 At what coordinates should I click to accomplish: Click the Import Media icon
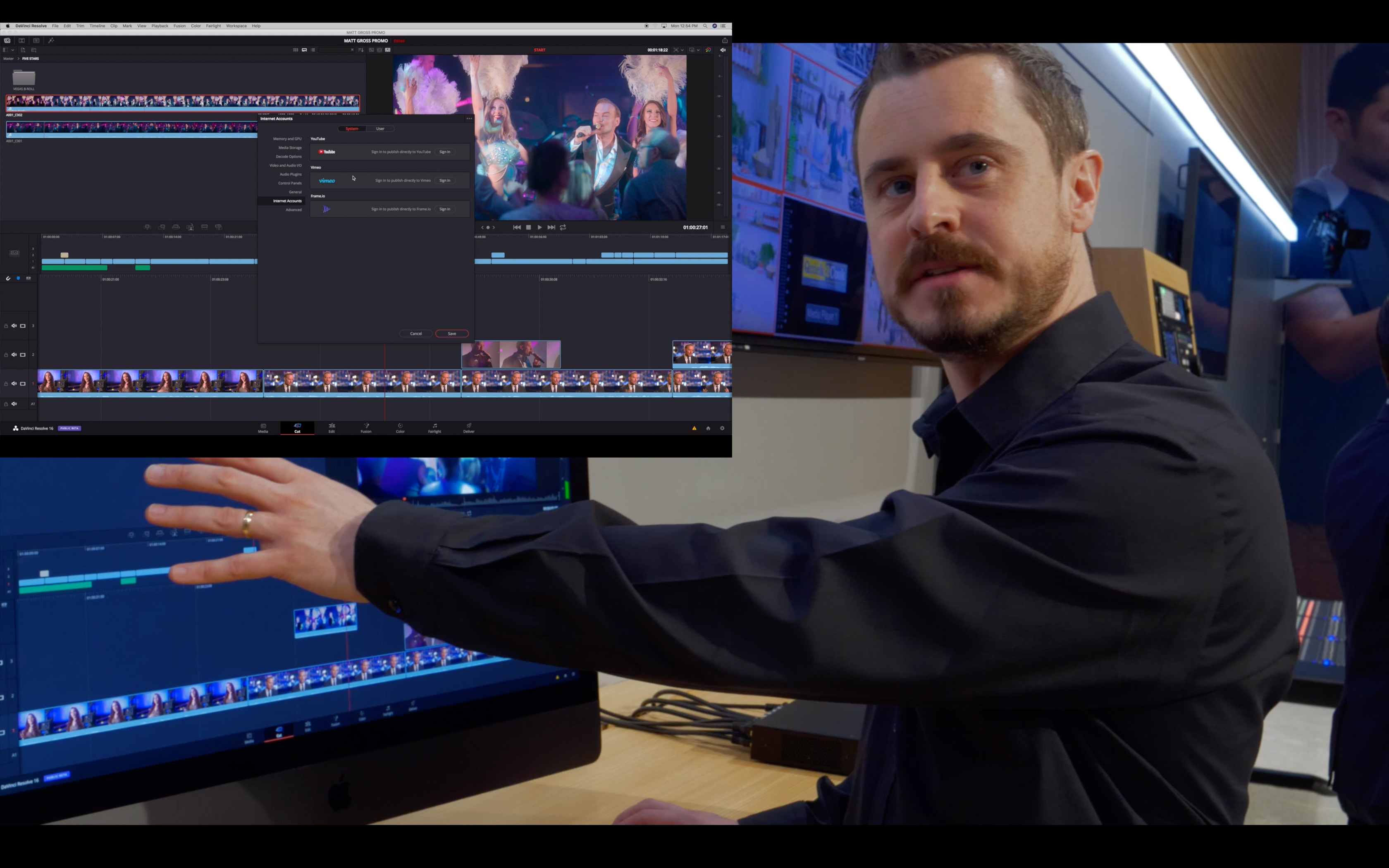pyautogui.click(x=24, y=50)
